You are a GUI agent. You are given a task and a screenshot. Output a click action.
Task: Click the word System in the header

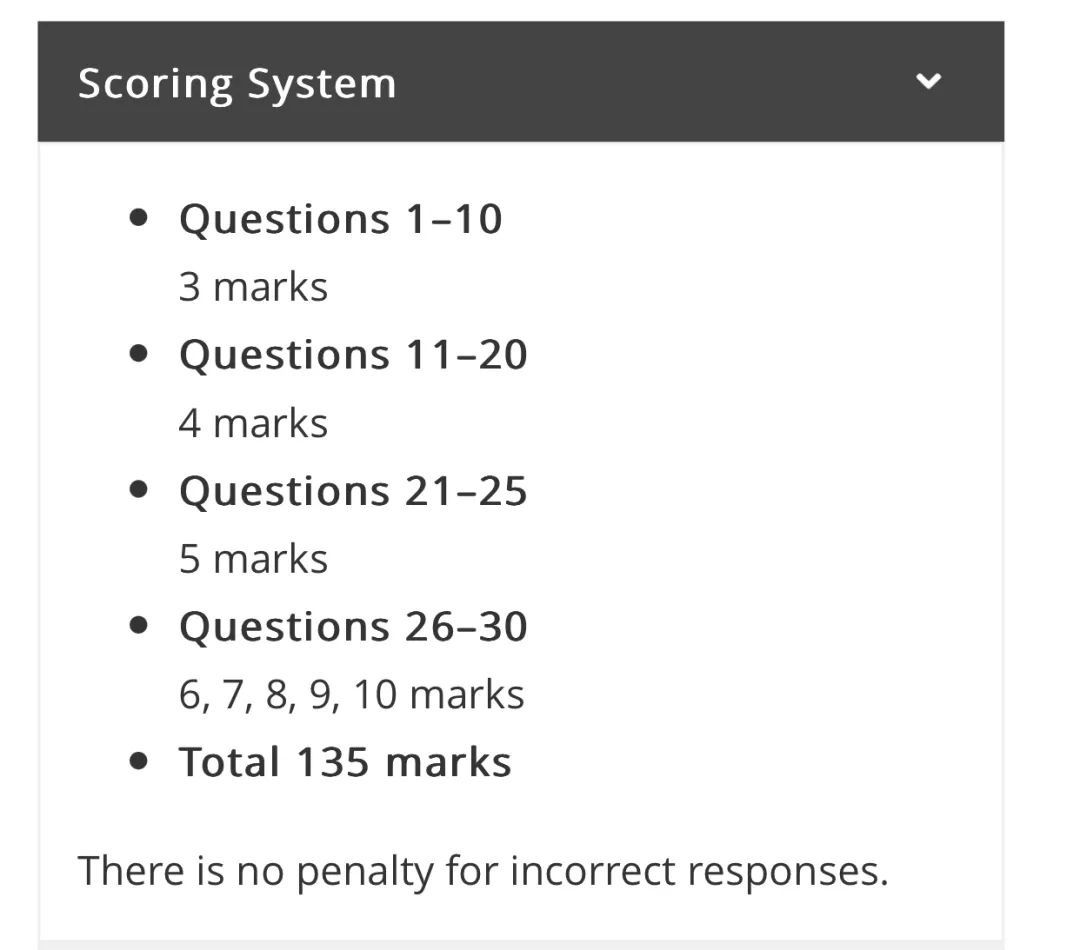(x=322, y=85)
